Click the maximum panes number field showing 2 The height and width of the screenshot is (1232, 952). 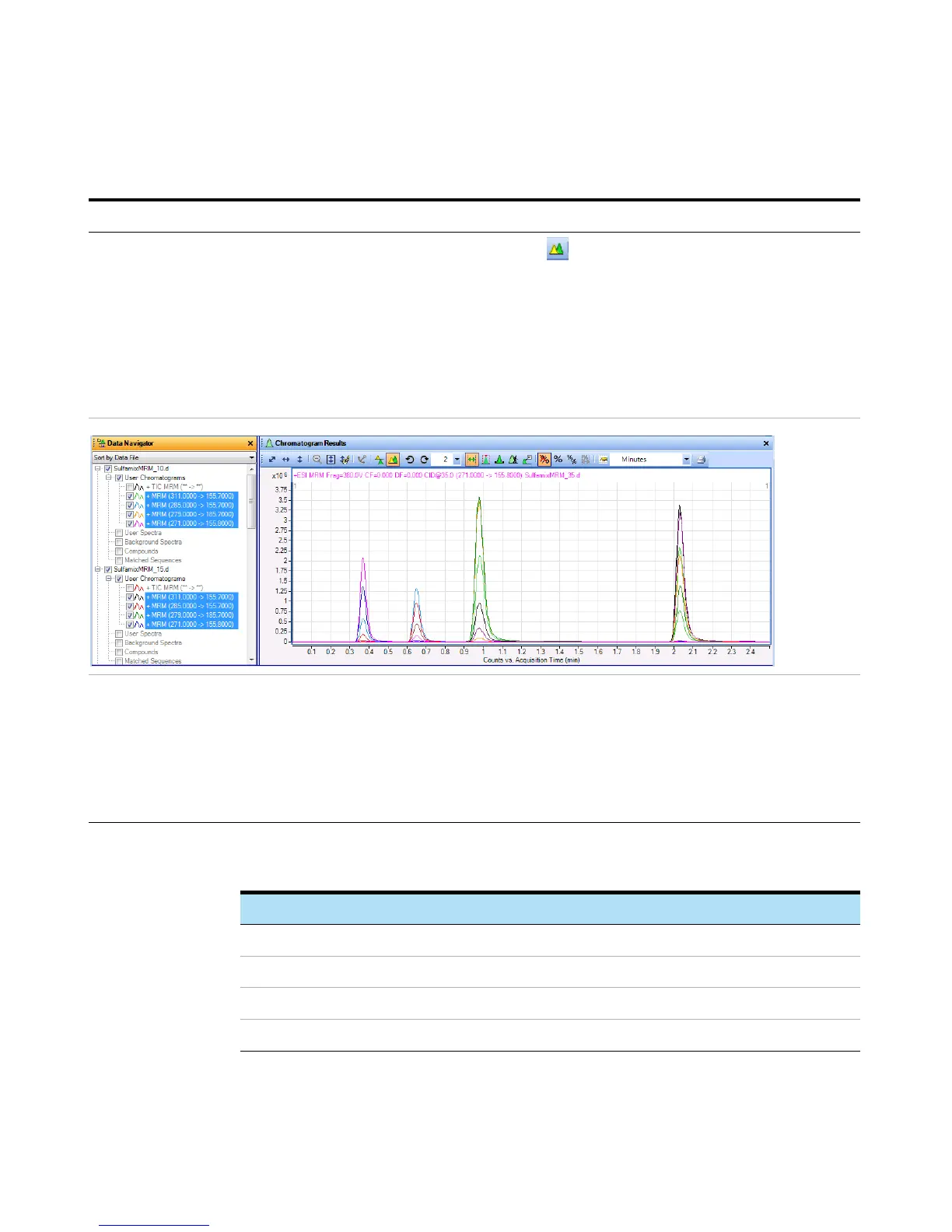[443, 460]
